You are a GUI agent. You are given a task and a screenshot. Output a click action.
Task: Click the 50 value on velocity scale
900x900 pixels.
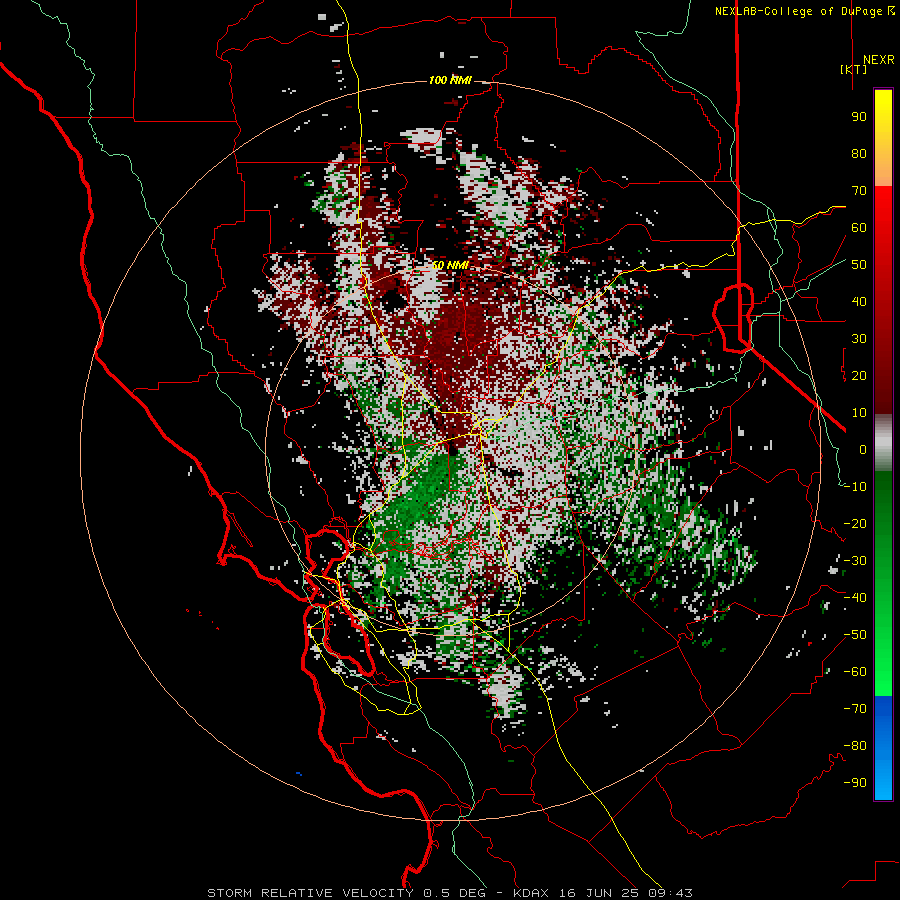pos(859,265)
